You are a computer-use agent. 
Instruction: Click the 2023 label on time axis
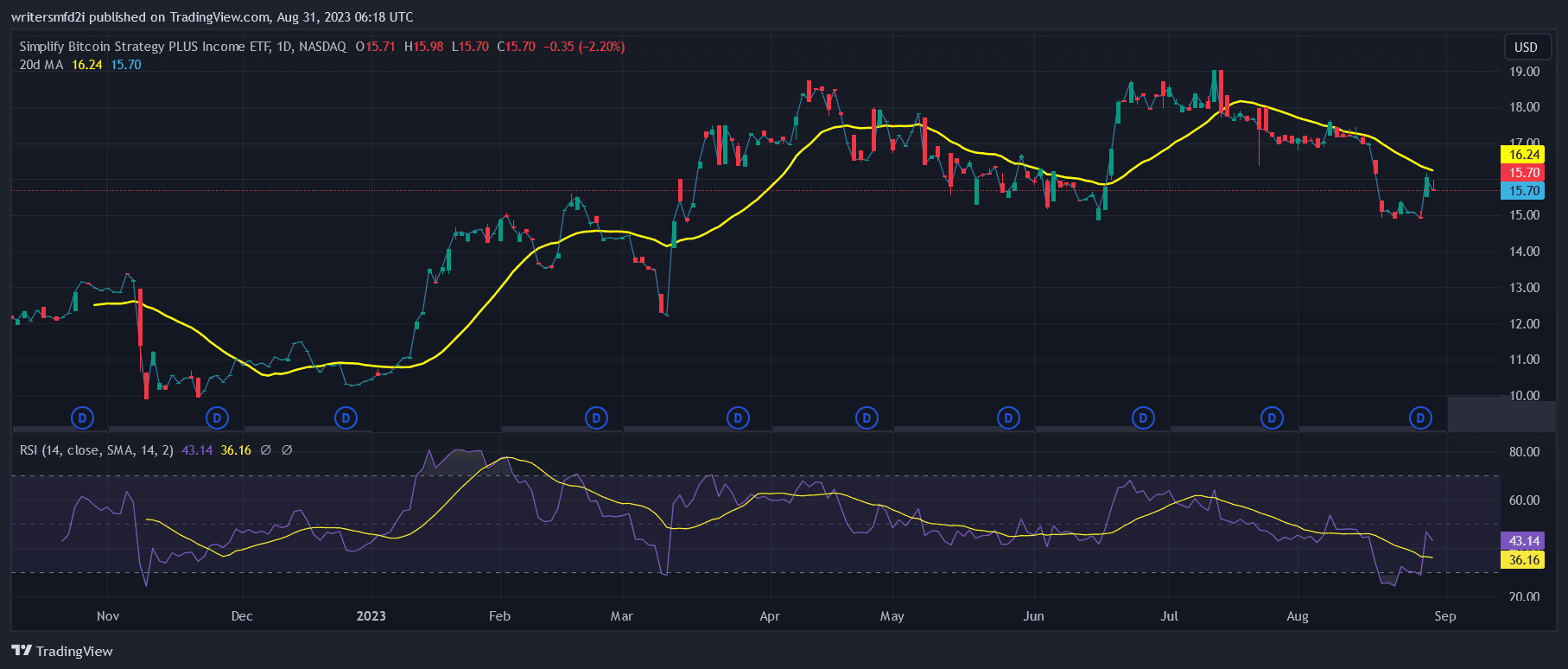click(x=371, y=616)
